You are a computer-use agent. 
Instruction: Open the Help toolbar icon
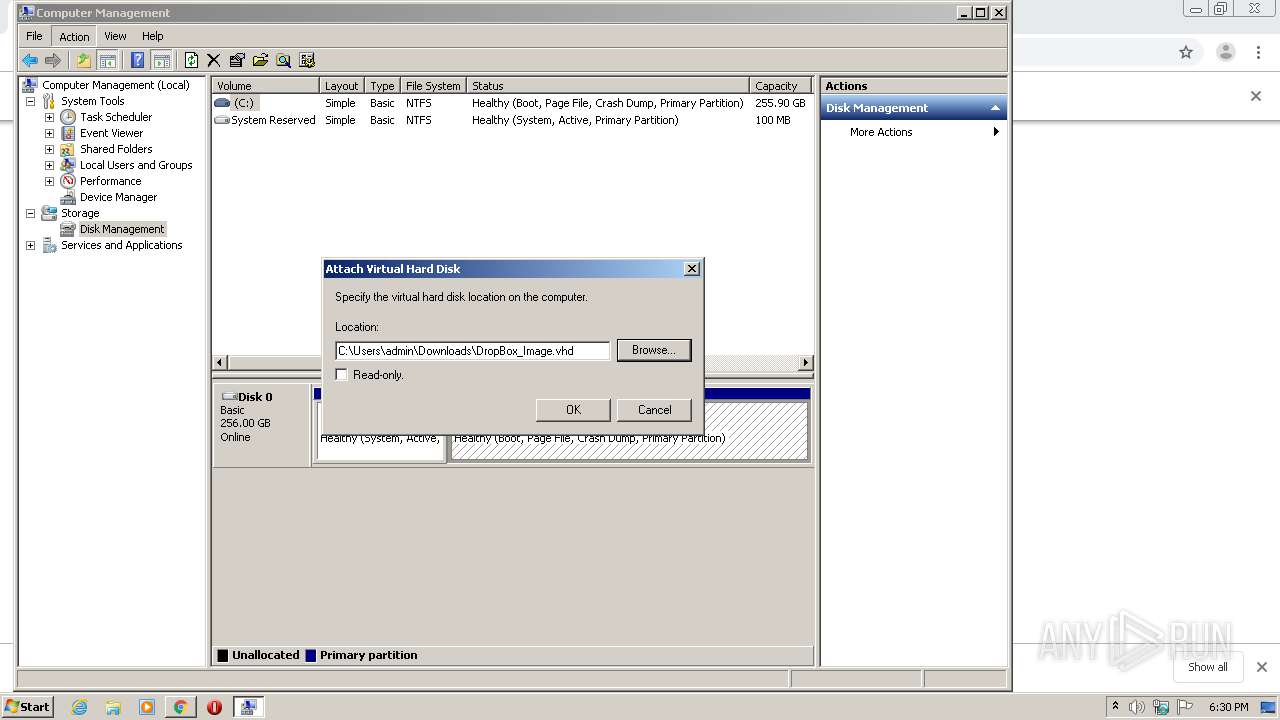(x=137, y=60)
